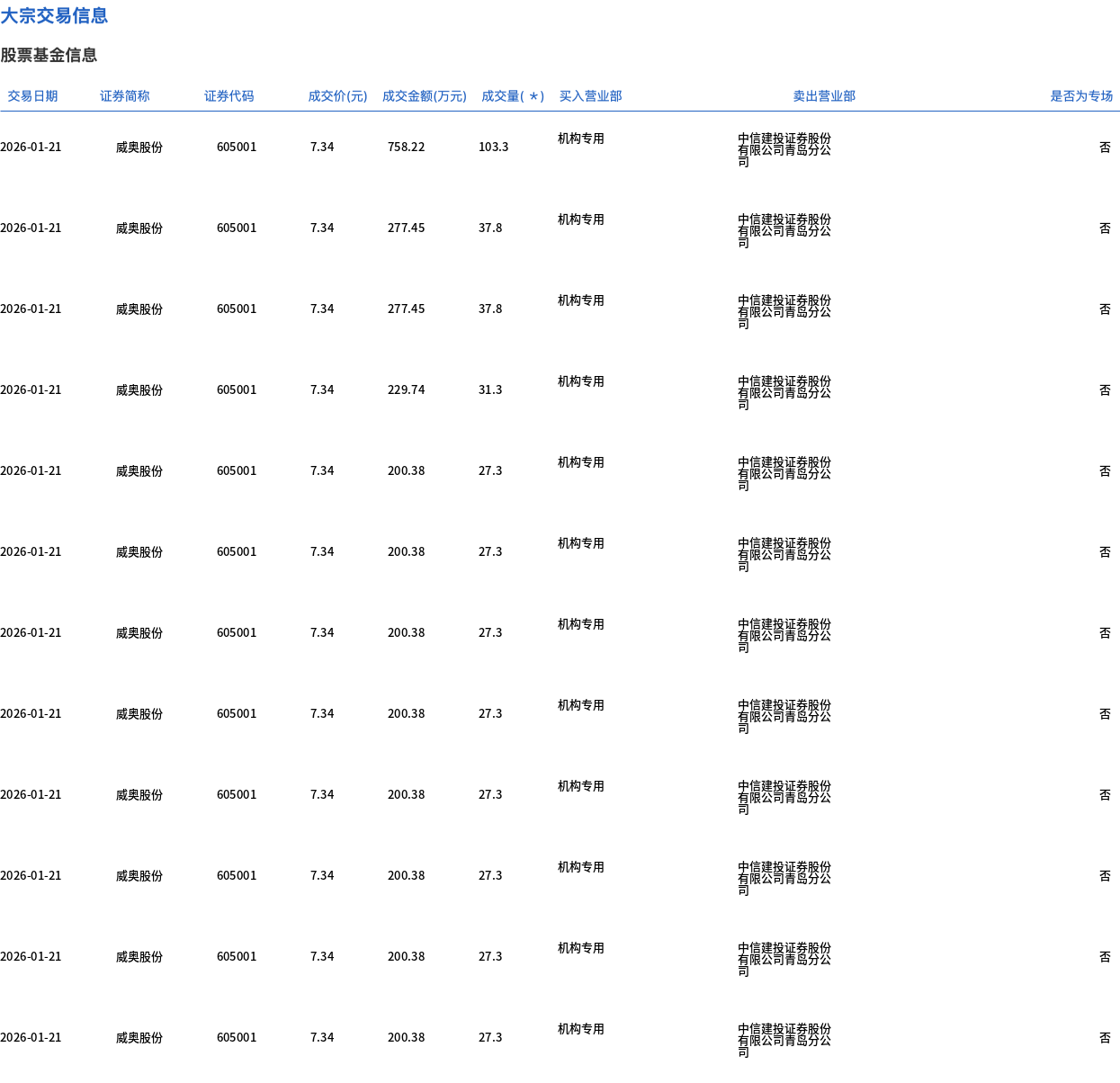Click 机构专用 in the 229.74 row
Viewport: 1120px width, 1083px height.
pyautogui.click(x=581, y=381)
